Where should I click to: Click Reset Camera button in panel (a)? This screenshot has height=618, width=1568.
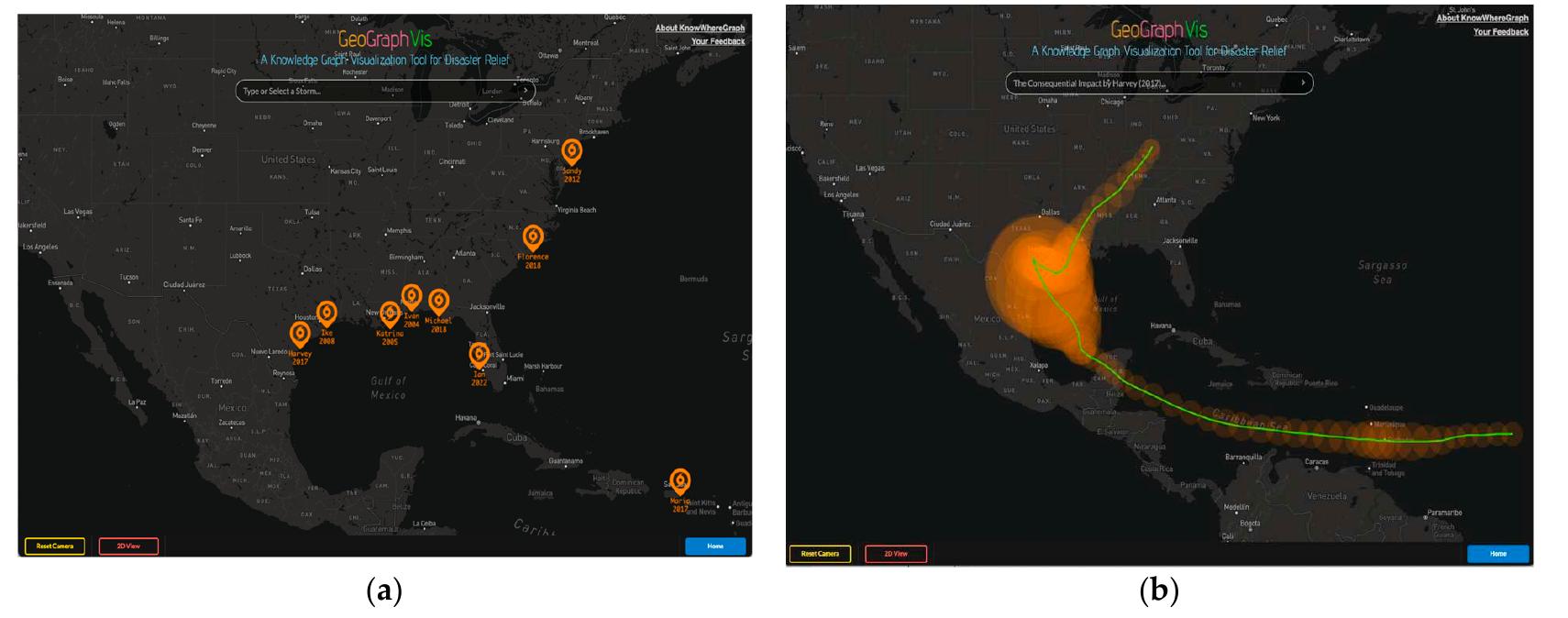coord(55,546)
